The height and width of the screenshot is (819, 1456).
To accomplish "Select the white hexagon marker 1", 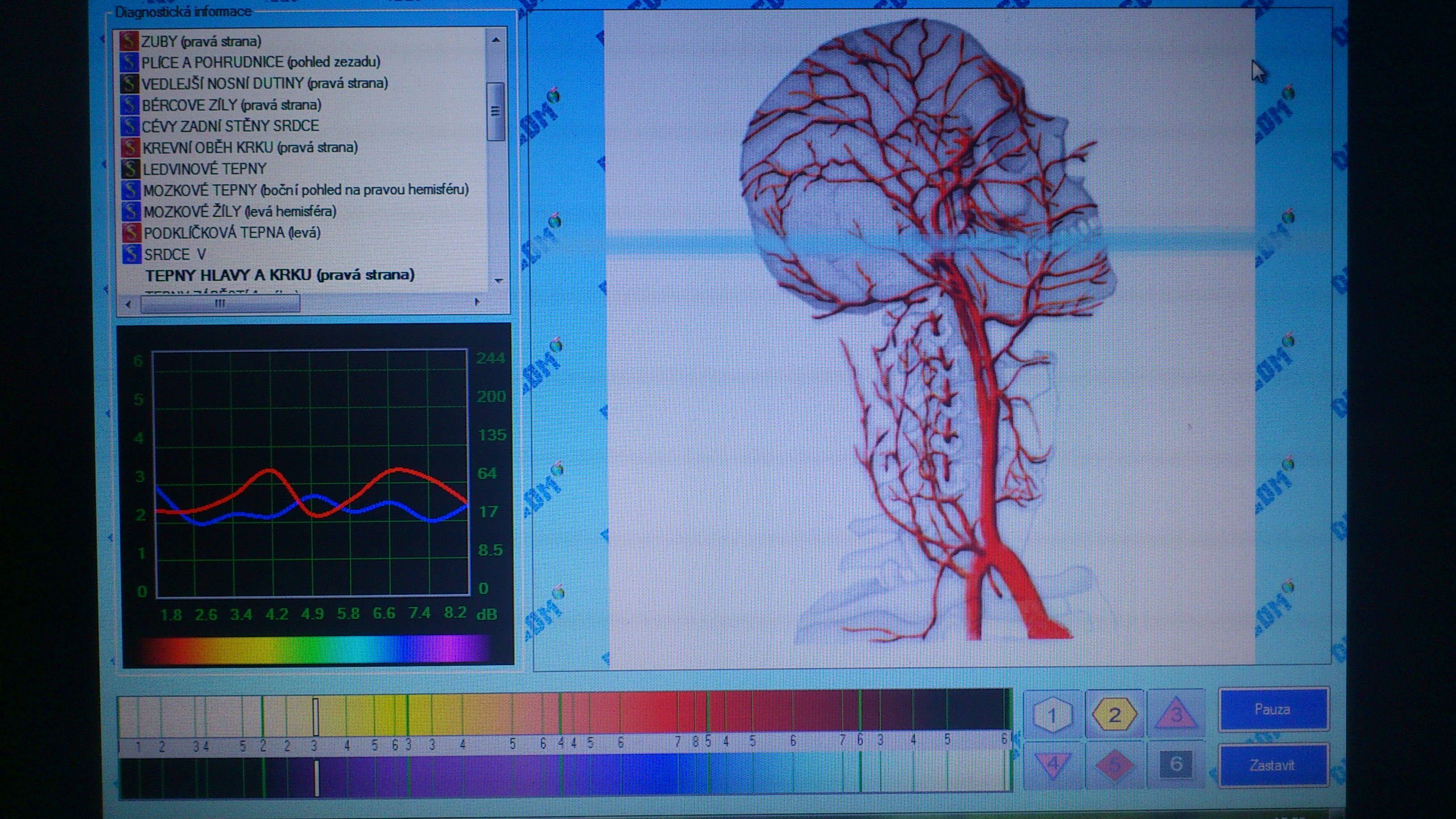I will [1052, 715].
